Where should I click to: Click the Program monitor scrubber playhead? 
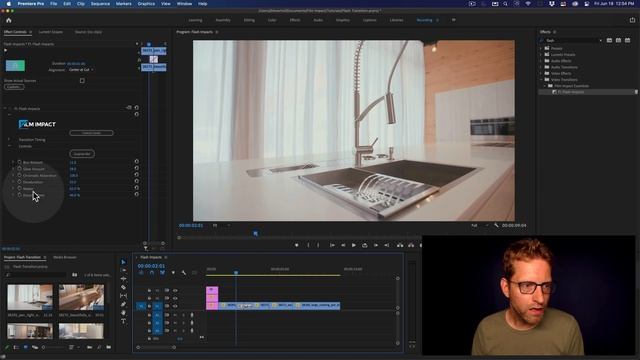(x=256, y=233)
